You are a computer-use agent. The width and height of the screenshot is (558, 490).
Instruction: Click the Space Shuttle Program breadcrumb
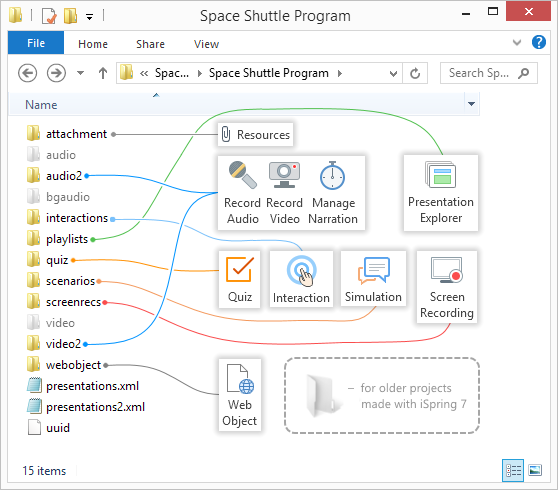tap(269, 73)
